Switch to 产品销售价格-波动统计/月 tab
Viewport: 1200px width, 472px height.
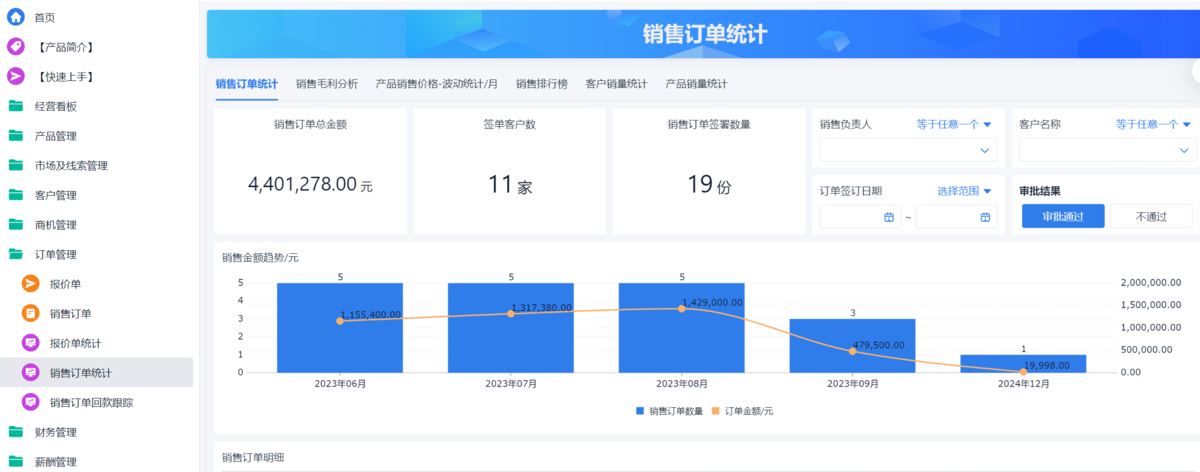436,84
